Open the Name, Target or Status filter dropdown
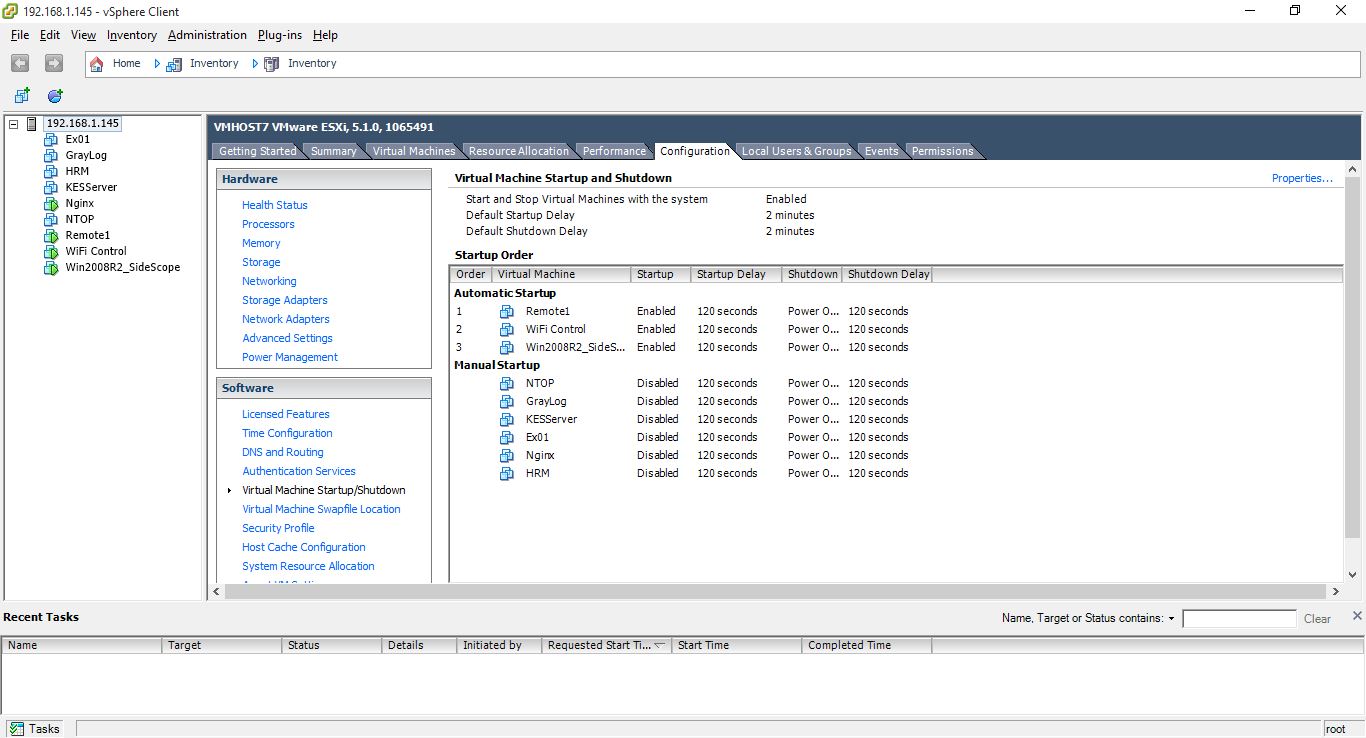Viewport: 1366px width, 738px height. [1171, 619]
